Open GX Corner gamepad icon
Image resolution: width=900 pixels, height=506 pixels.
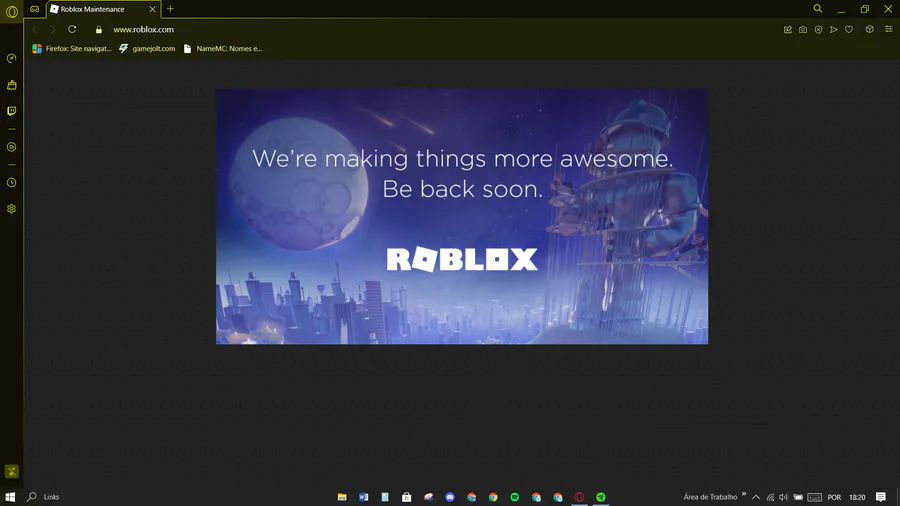click(34, 9)
